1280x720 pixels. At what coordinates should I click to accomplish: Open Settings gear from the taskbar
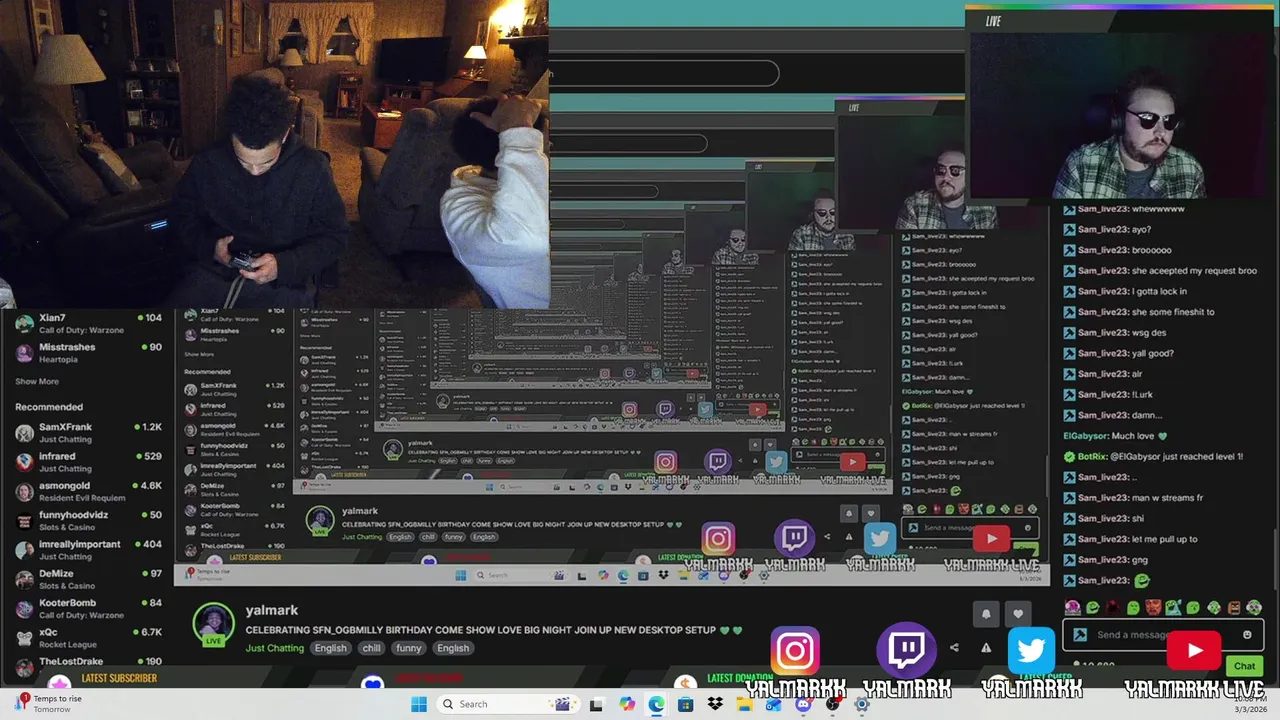point(861,704)
